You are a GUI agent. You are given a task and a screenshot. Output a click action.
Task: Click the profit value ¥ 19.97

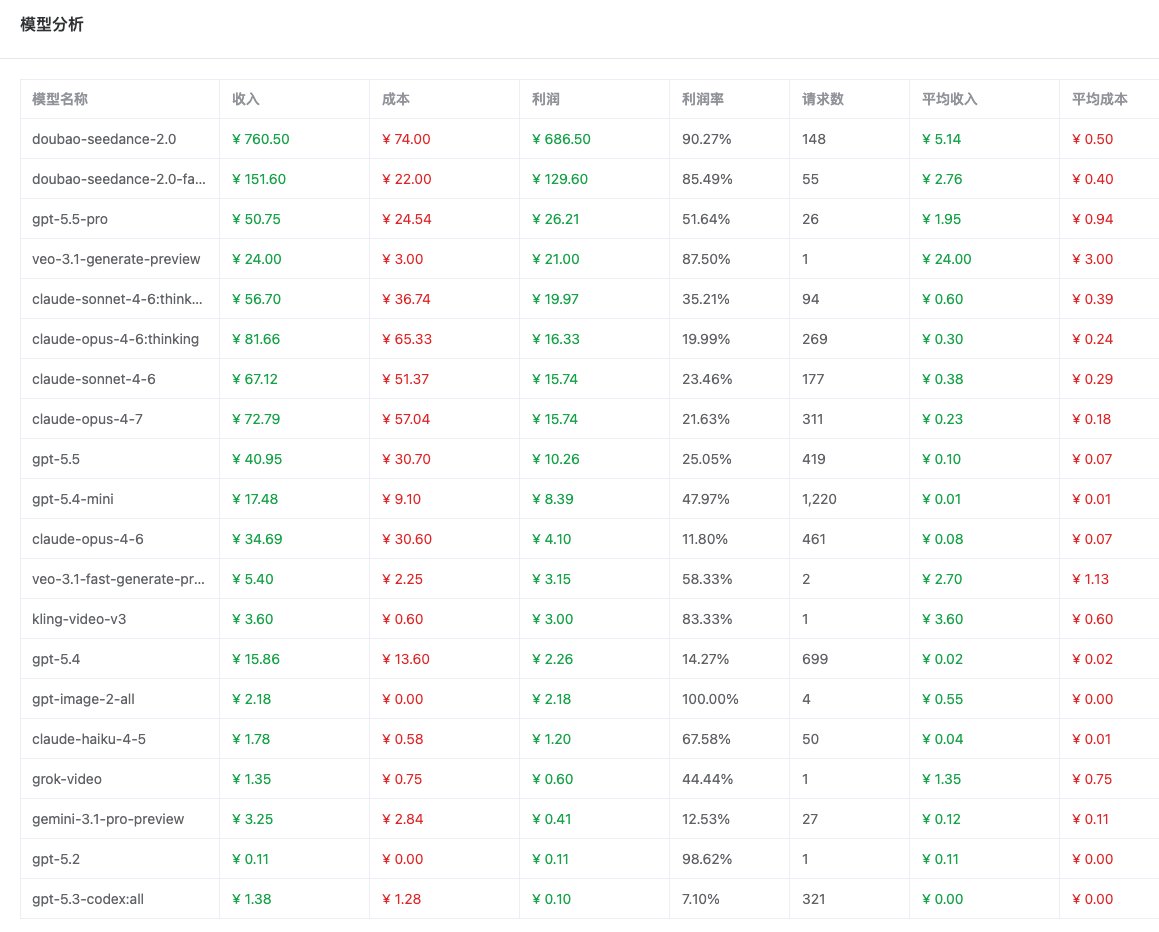click(x=555, y=299)
